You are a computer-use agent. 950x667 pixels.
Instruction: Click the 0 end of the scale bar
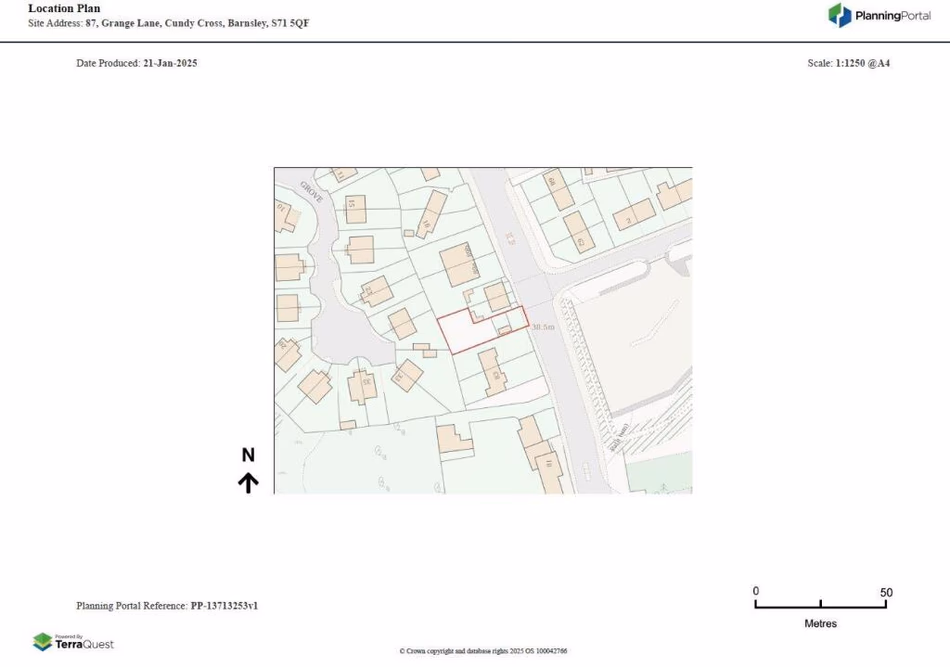pos(756,592)
